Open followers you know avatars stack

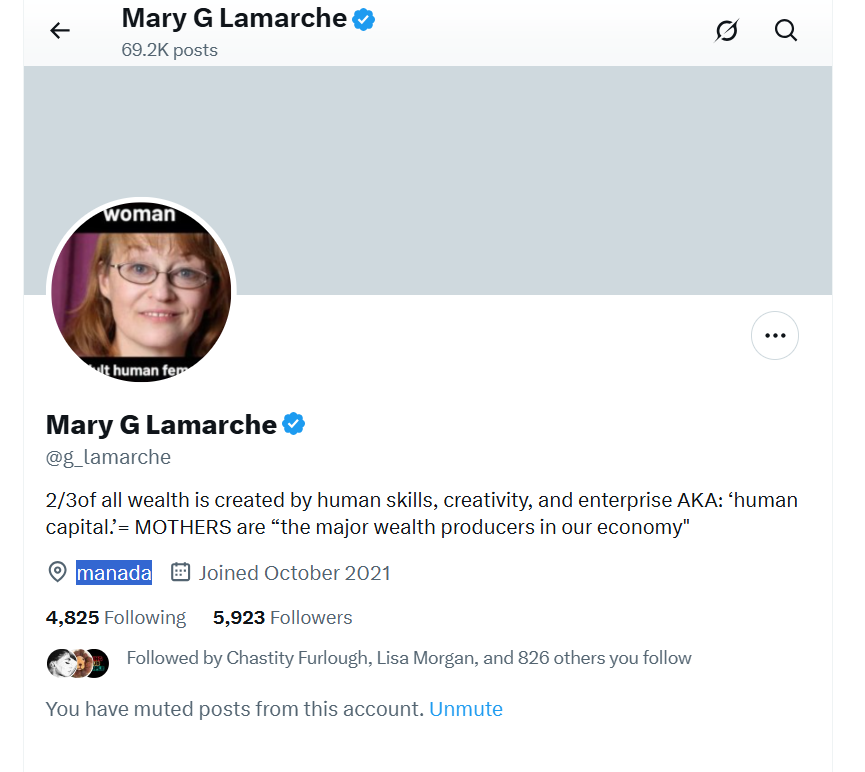click(x=78, y=663)
